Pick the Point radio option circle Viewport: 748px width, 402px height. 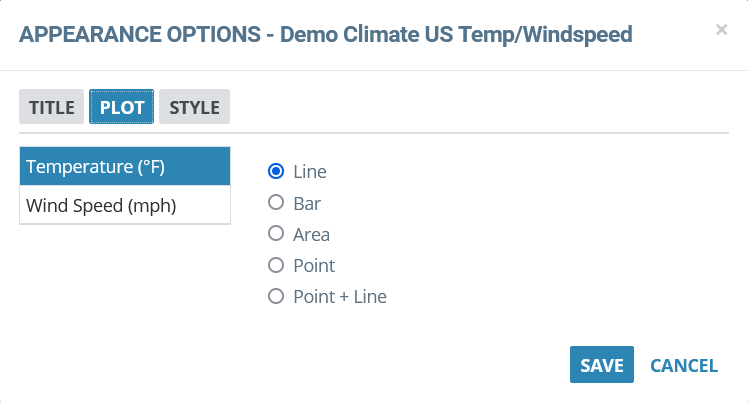point(276,265)
